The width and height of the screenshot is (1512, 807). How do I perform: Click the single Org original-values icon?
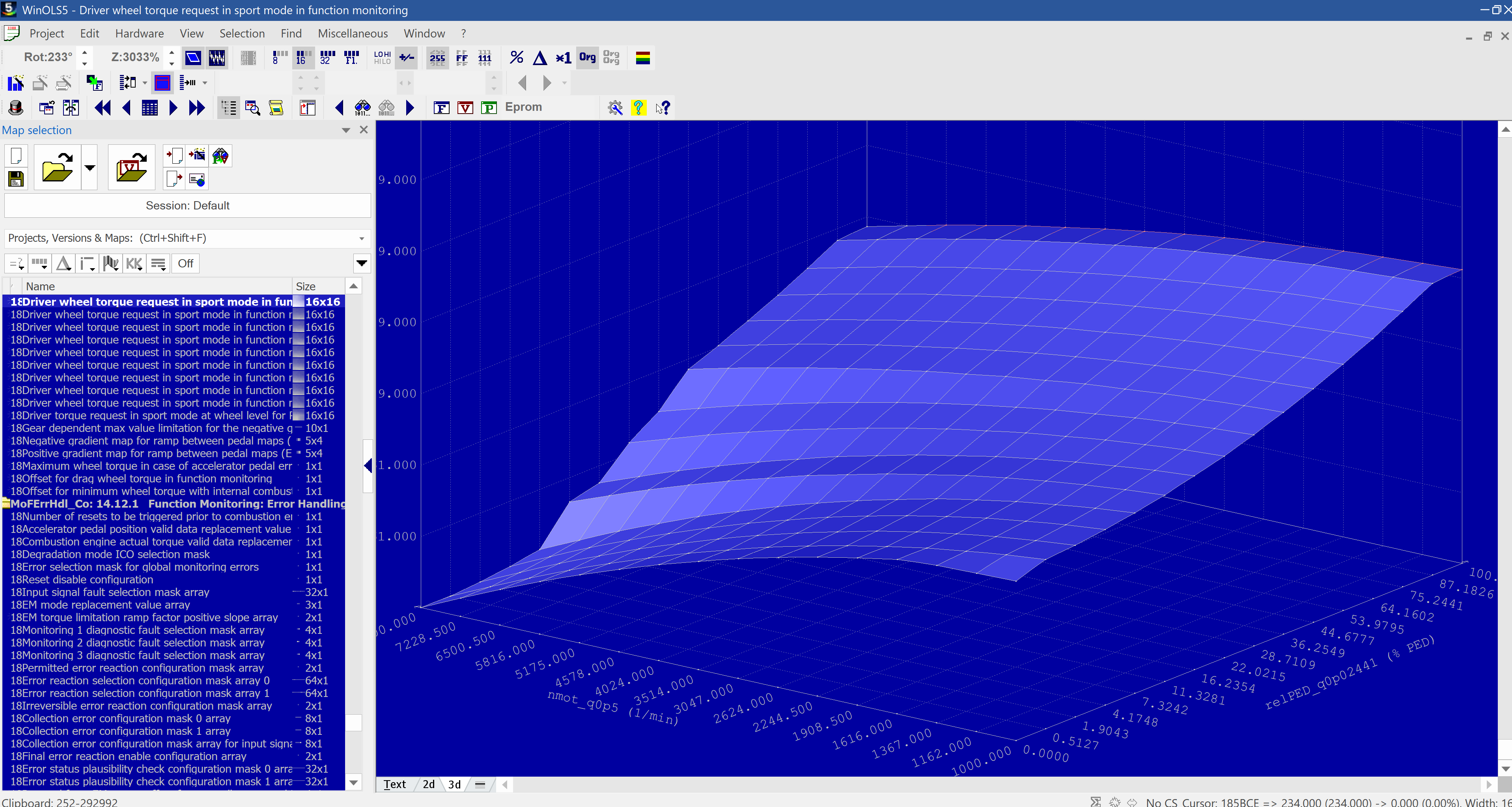click(x=588, y=58)
